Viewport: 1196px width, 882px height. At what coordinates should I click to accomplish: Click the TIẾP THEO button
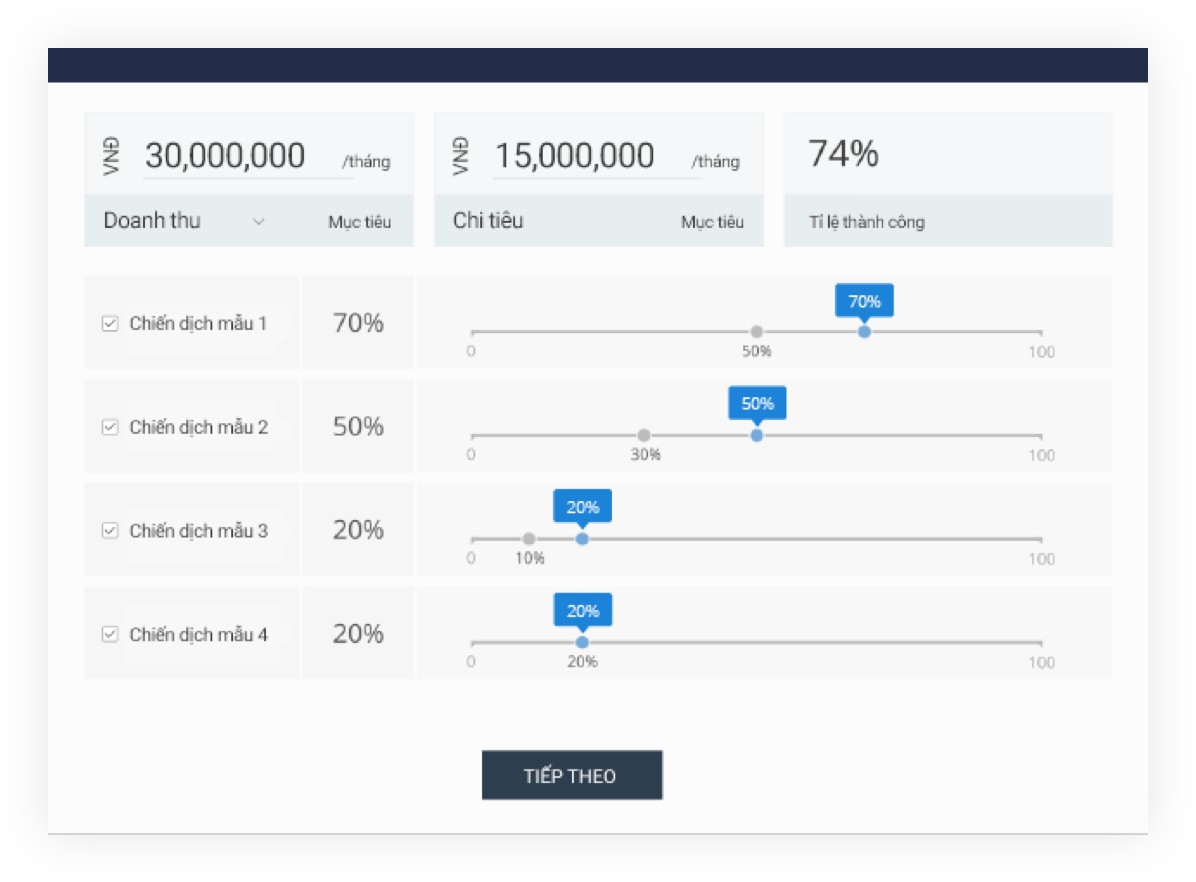pos(572,775)
